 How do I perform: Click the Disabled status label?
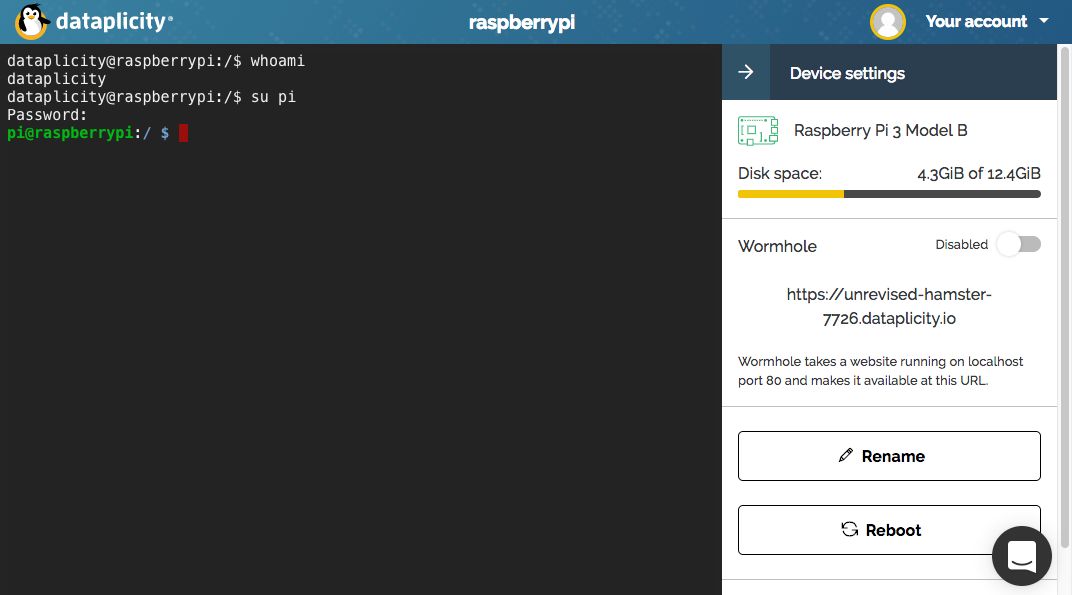(x=961, y=244)
